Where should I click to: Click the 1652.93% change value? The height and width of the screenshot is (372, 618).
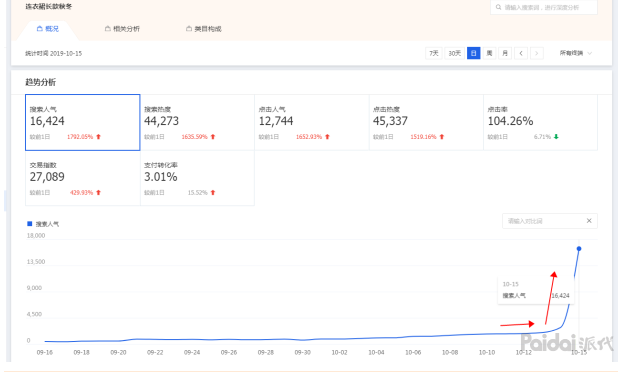[x=309, y=137]
